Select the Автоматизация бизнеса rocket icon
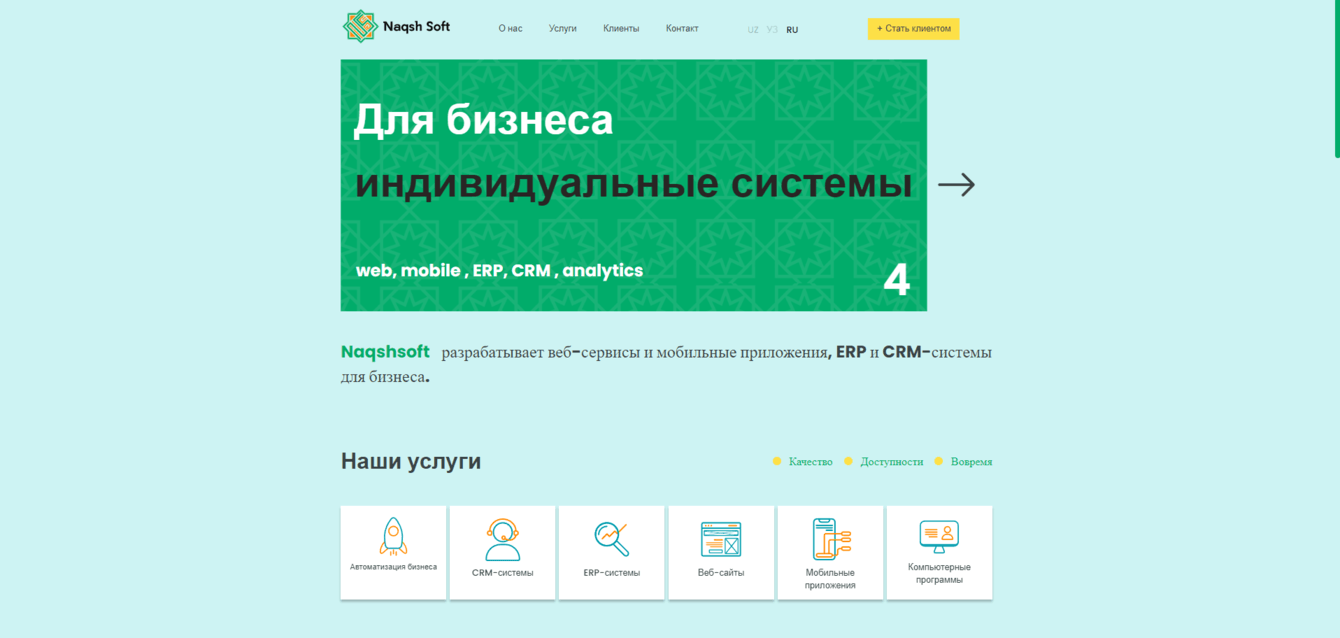 (393, 535)
